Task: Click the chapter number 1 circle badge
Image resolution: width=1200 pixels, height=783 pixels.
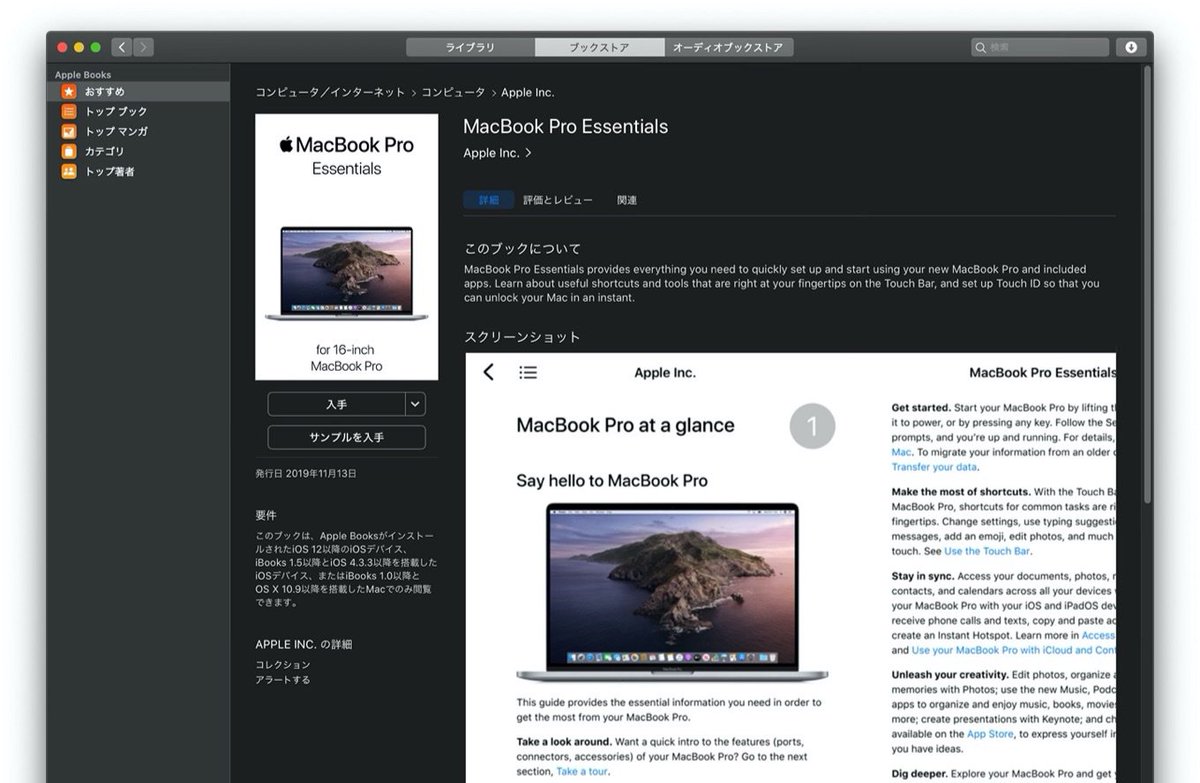Action: pos(812,427)
